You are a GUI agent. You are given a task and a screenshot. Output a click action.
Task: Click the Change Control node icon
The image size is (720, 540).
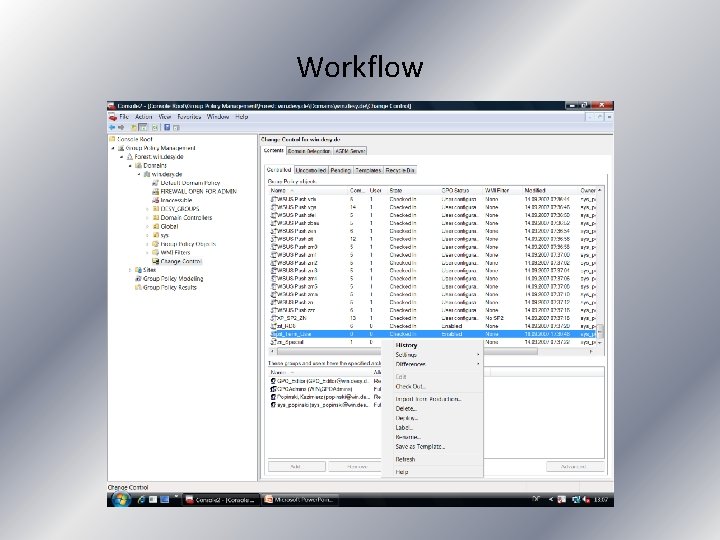(x=156, y=261)
